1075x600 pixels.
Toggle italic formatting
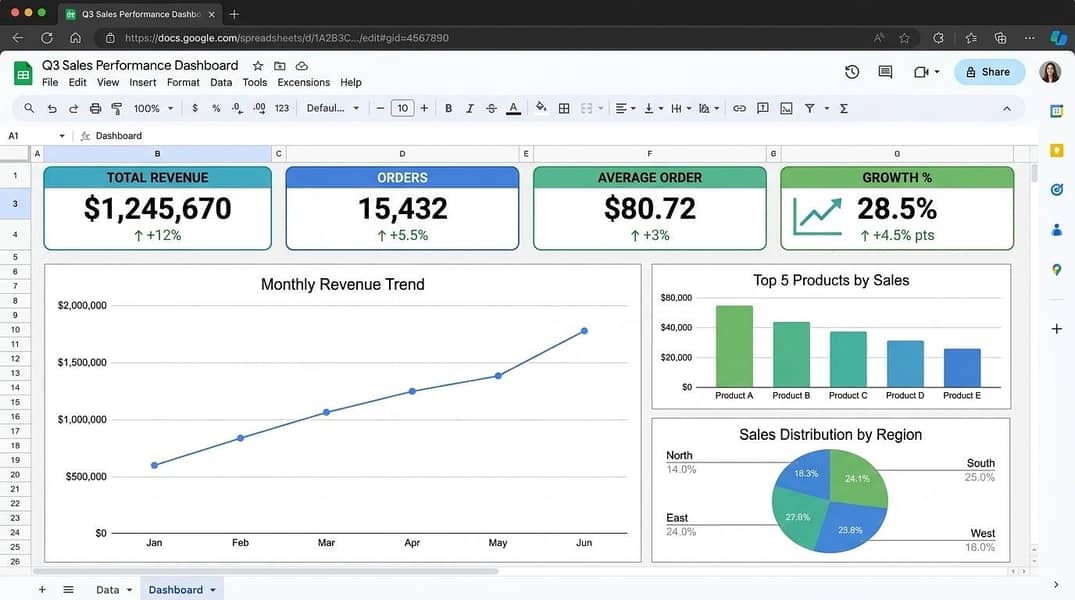click(470, 108)
